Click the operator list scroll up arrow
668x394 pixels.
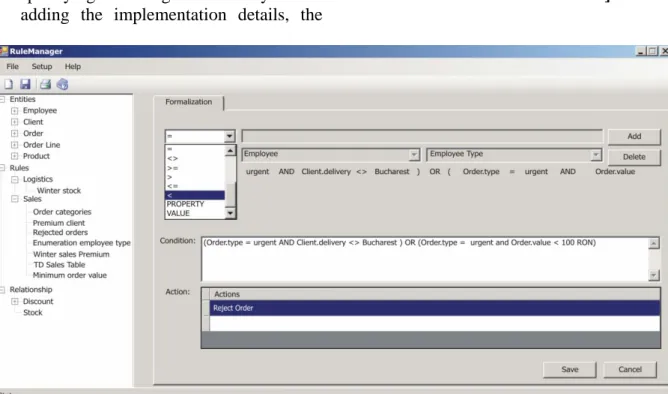(x=230, y=151)
